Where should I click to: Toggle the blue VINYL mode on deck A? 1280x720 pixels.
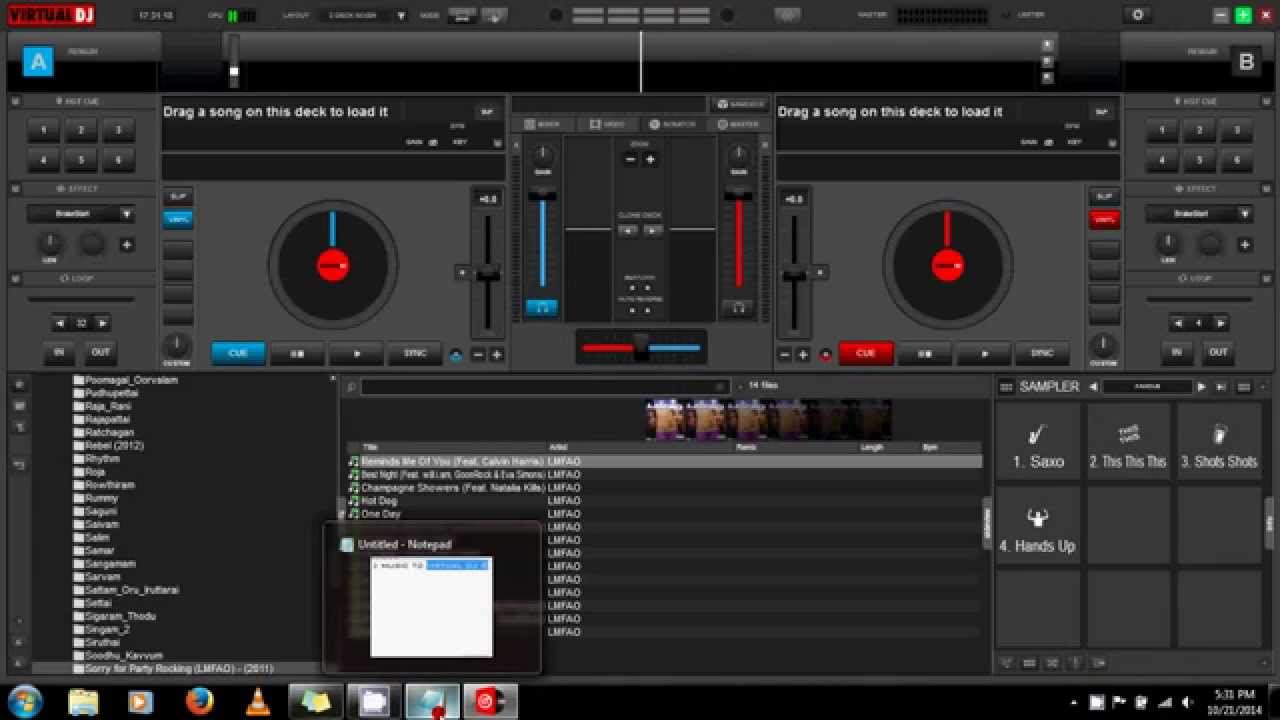pos(178,219)
